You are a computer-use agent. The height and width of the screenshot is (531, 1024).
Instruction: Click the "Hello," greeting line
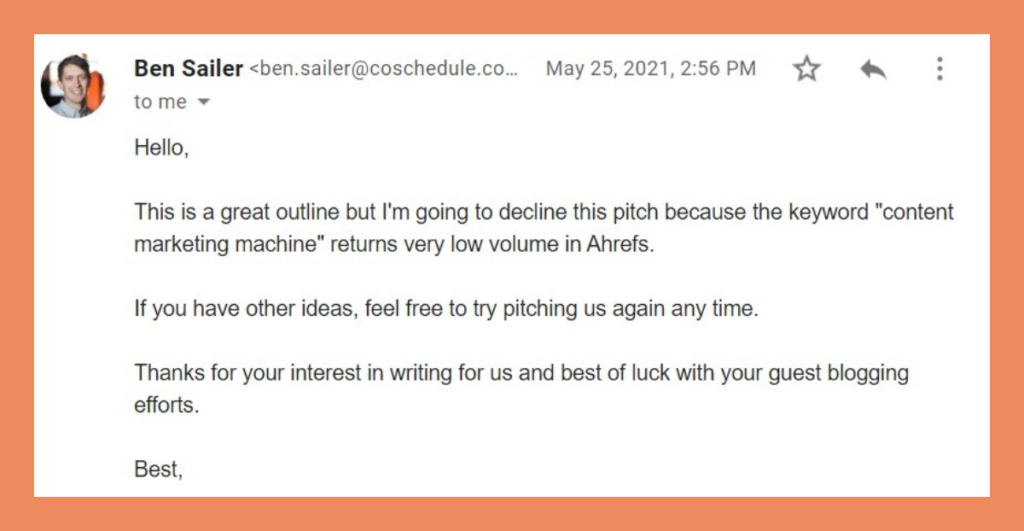tap(161, 149)
